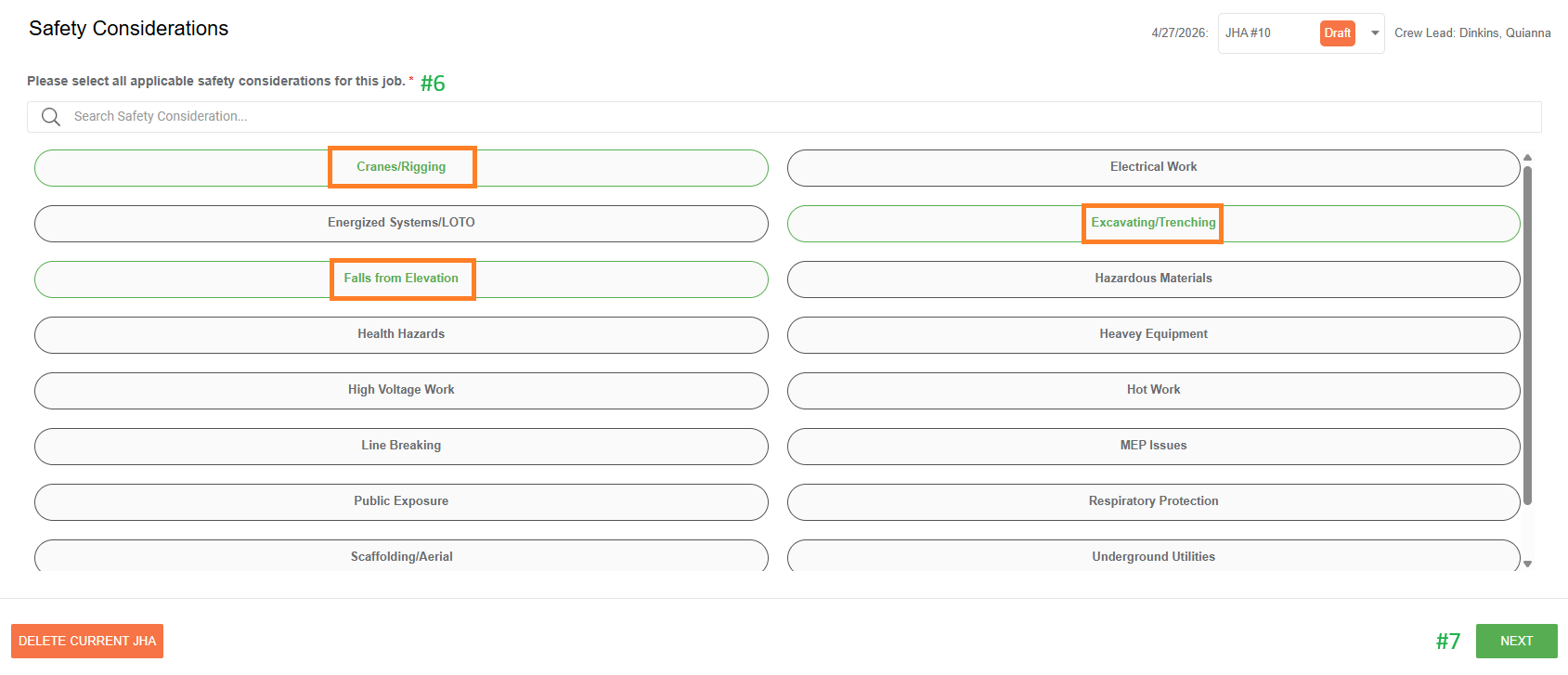Screen dimensions: 1568x675
Task: Click scrollbar up arrow in list
Action: tap(1527, 158)
